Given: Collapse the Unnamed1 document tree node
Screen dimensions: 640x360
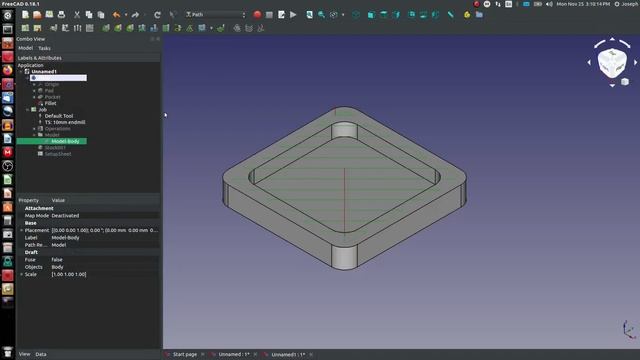Looking at the screenshot, I should point(21,71).
